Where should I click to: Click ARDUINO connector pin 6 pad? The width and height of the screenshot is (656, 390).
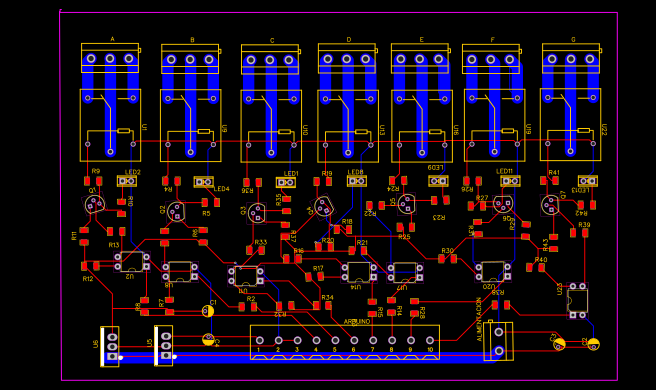[354, 340]
